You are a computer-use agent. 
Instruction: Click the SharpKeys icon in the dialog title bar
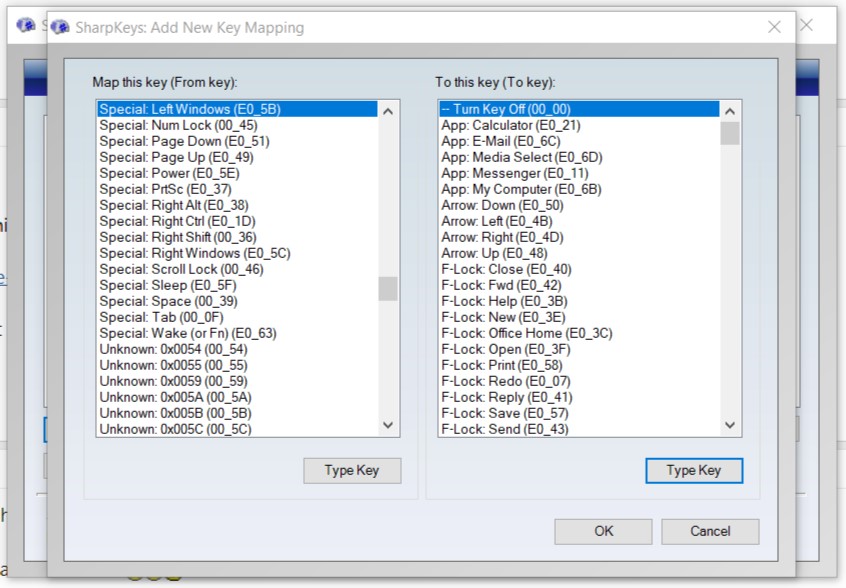point(60,27)
